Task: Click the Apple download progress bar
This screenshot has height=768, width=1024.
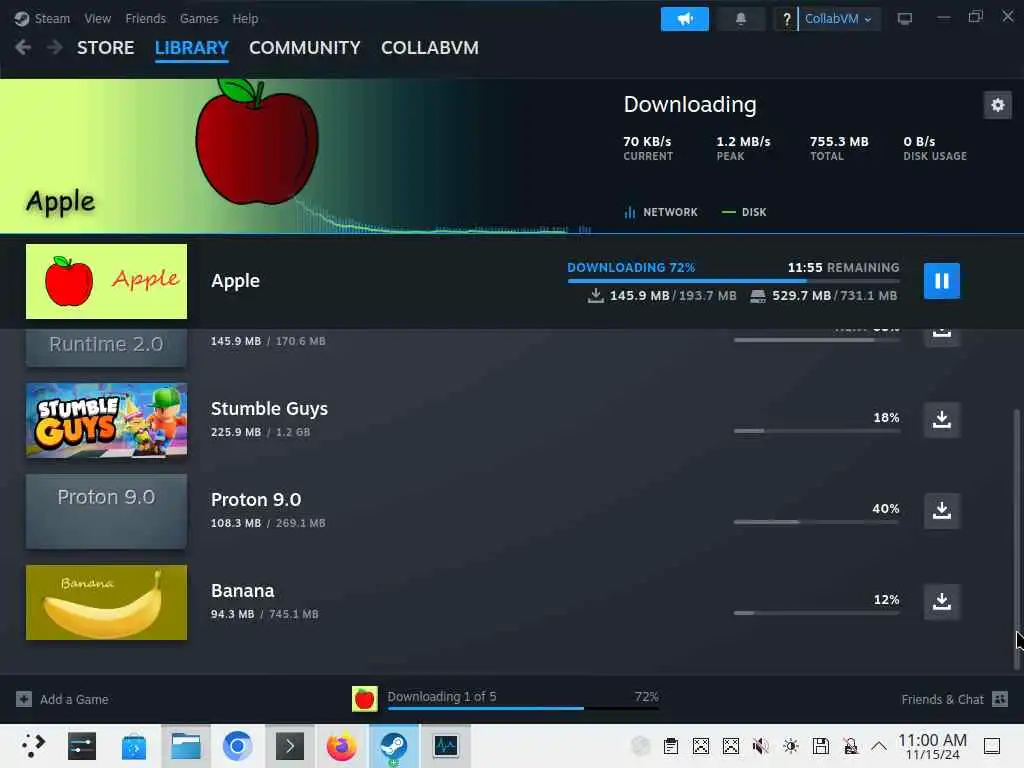Action: point(733,281)
